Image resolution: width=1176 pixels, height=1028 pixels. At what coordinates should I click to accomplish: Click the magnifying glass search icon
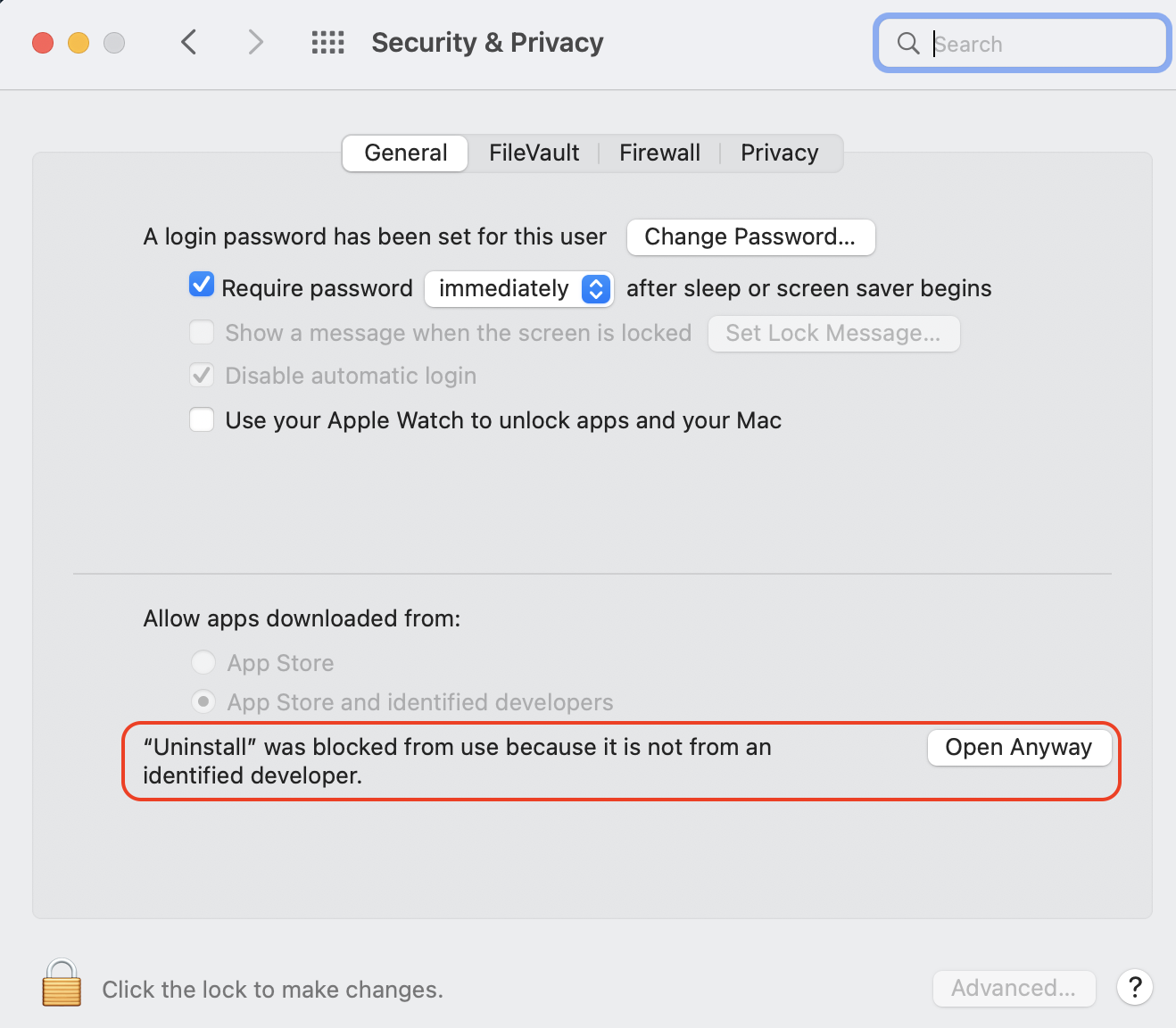coord(908,43)
